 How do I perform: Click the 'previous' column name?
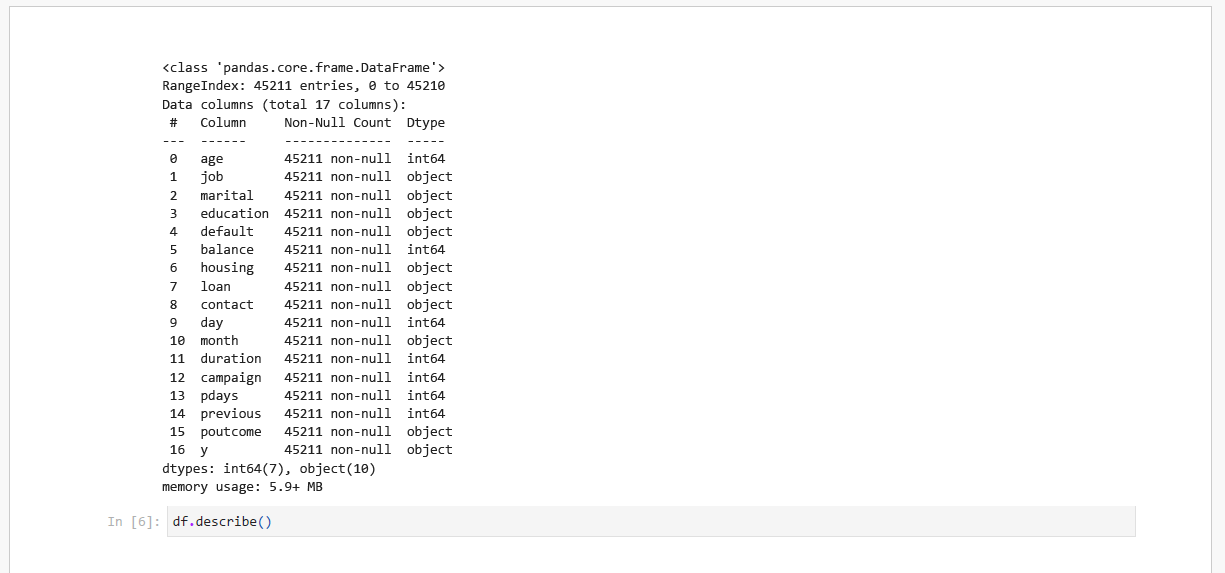click(x=230, y=414)
